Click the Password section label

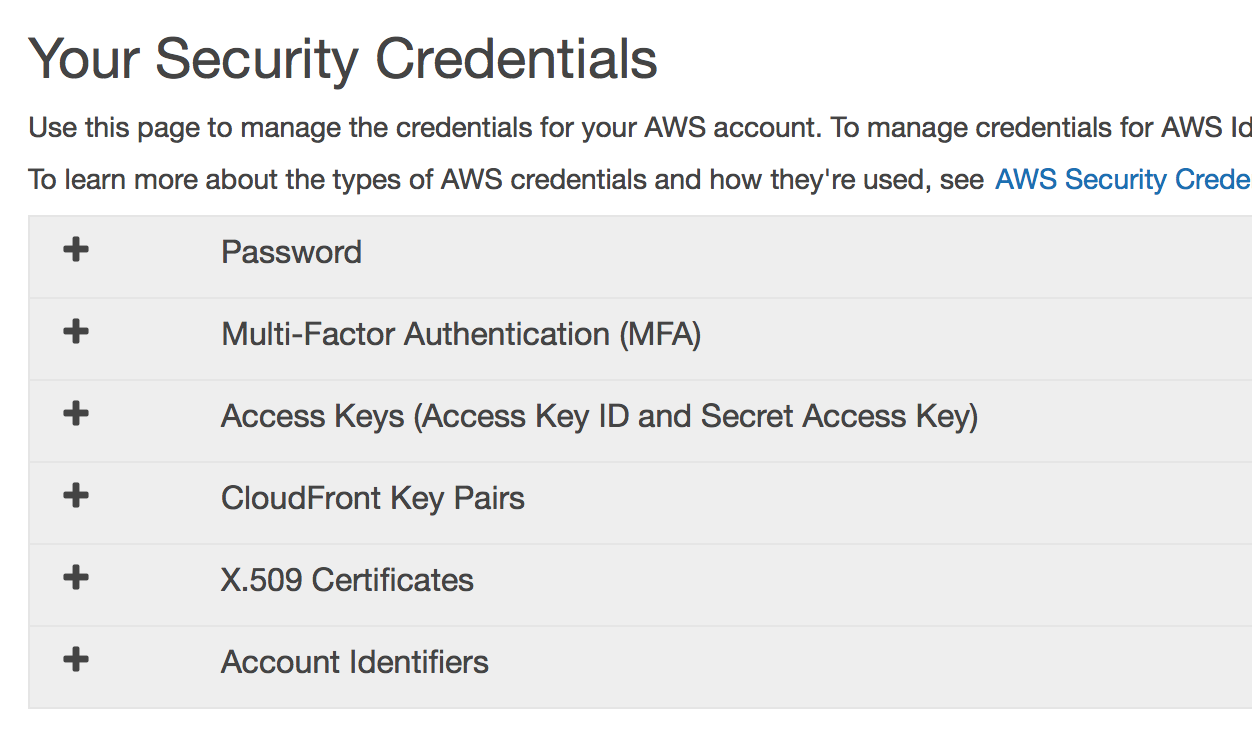[x=291, y=252]
